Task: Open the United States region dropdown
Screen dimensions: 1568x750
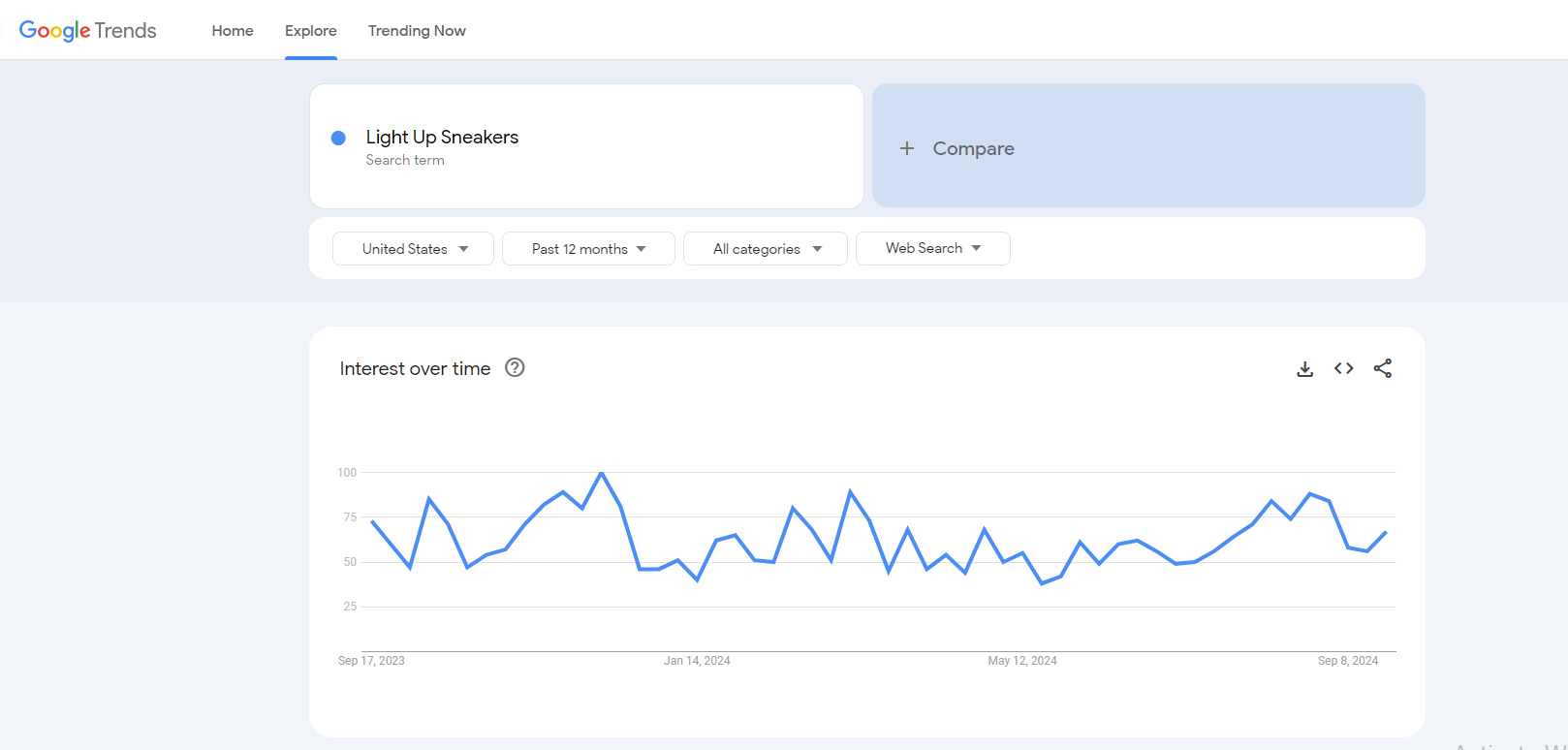Action: [x=413, y=249]
